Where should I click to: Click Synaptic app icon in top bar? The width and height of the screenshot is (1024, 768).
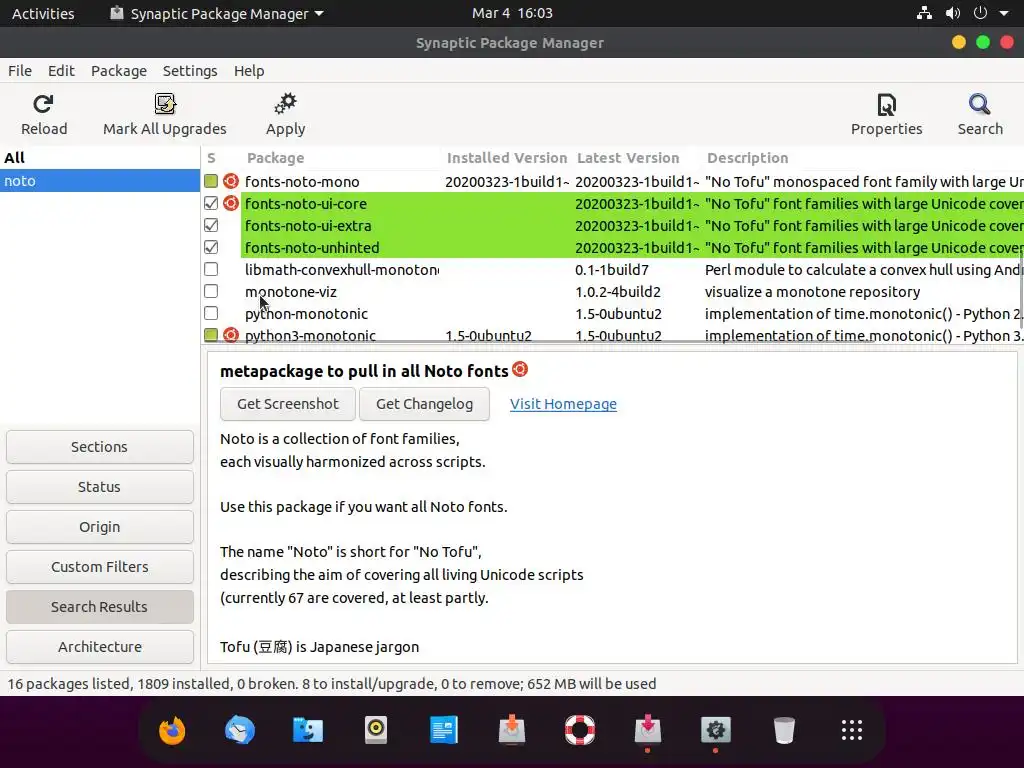pyautogui.click(x=117, y=13)
